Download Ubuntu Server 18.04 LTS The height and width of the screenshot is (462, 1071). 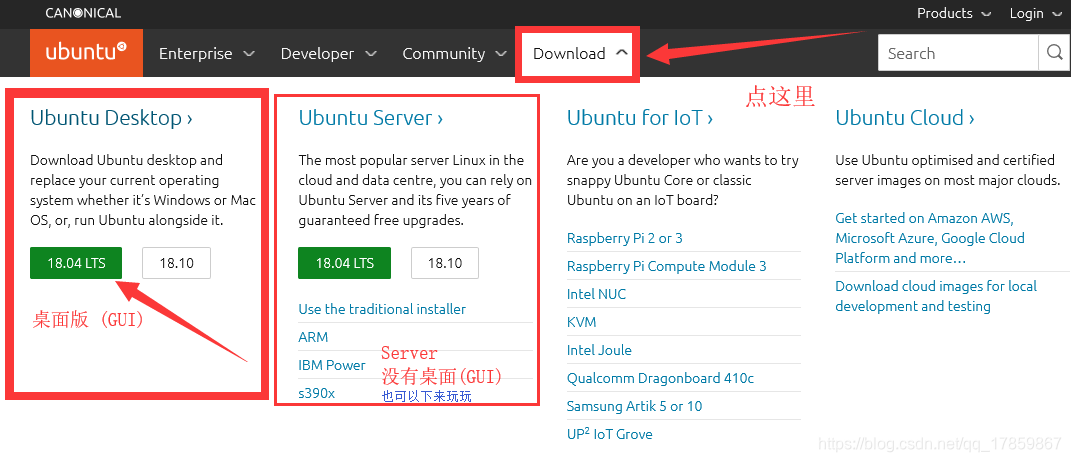click(344, 263)
